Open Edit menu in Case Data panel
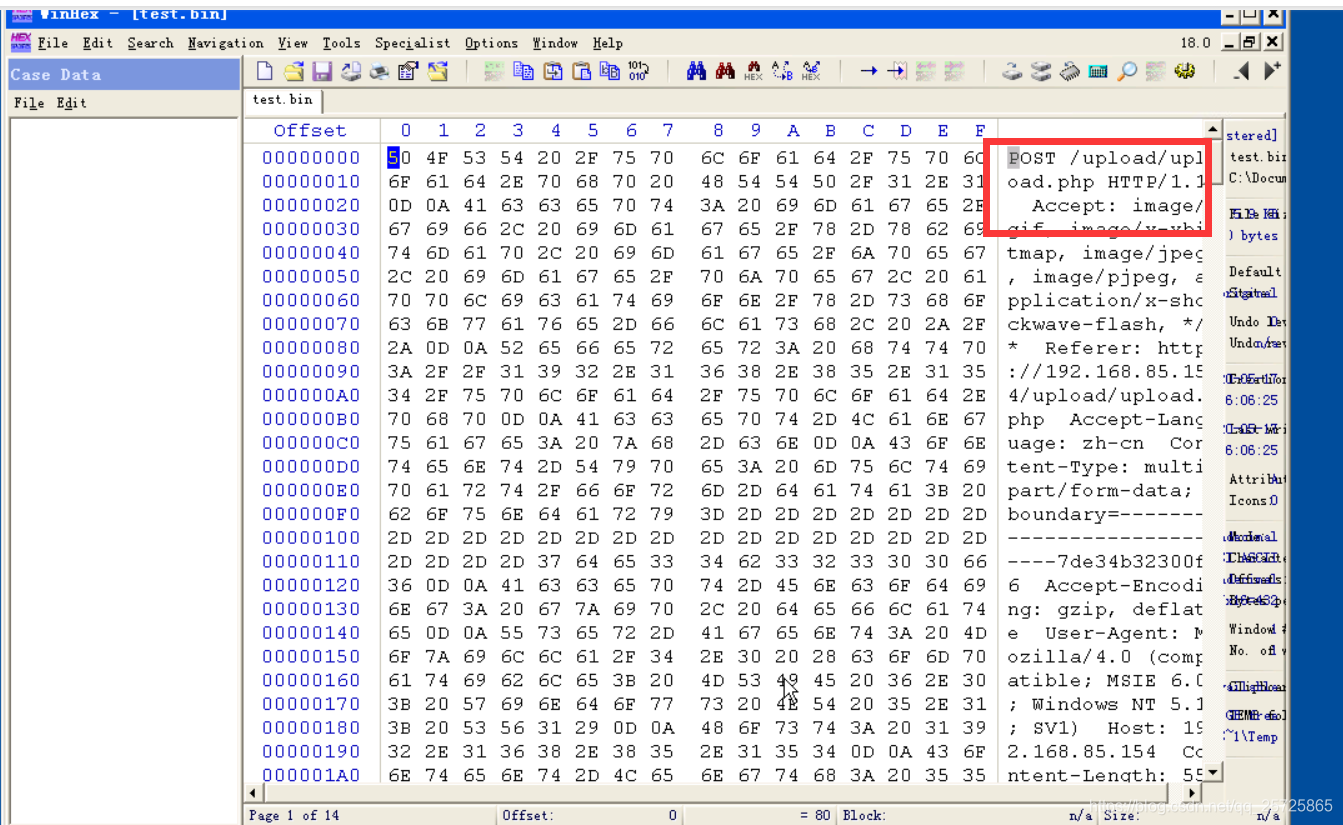 71,103
